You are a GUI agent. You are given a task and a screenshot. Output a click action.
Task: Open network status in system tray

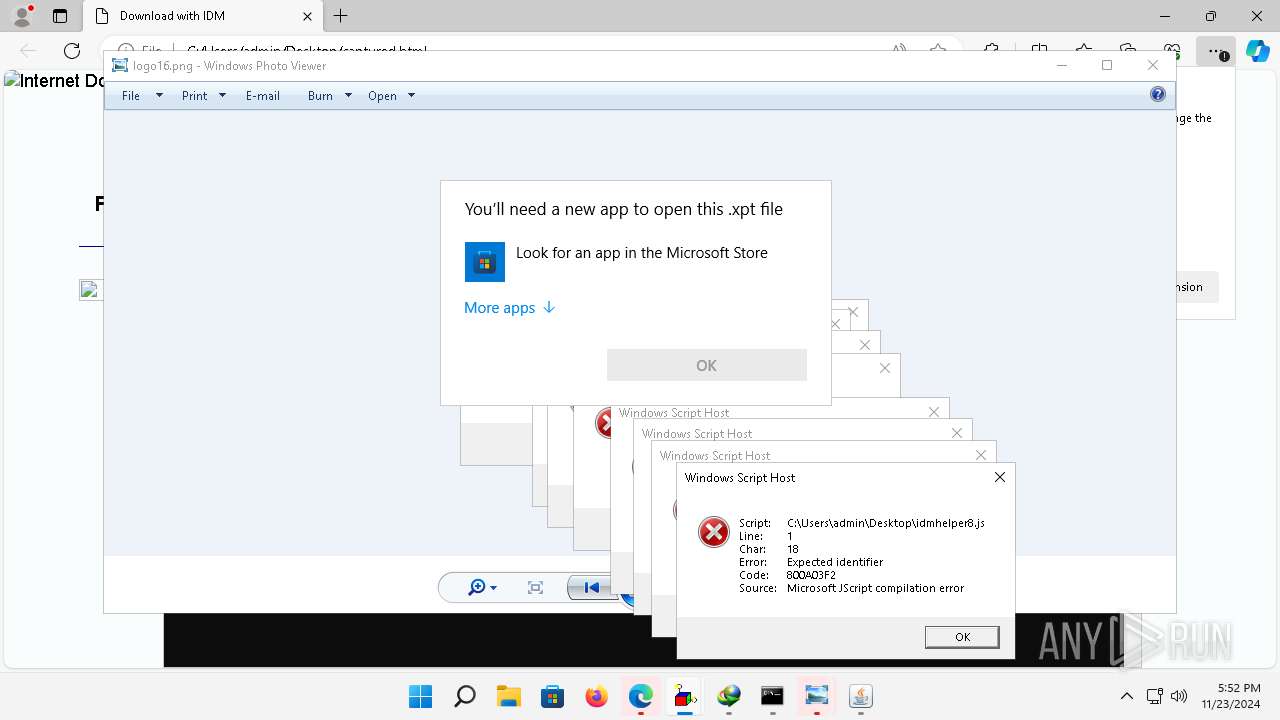[1154, 696]
